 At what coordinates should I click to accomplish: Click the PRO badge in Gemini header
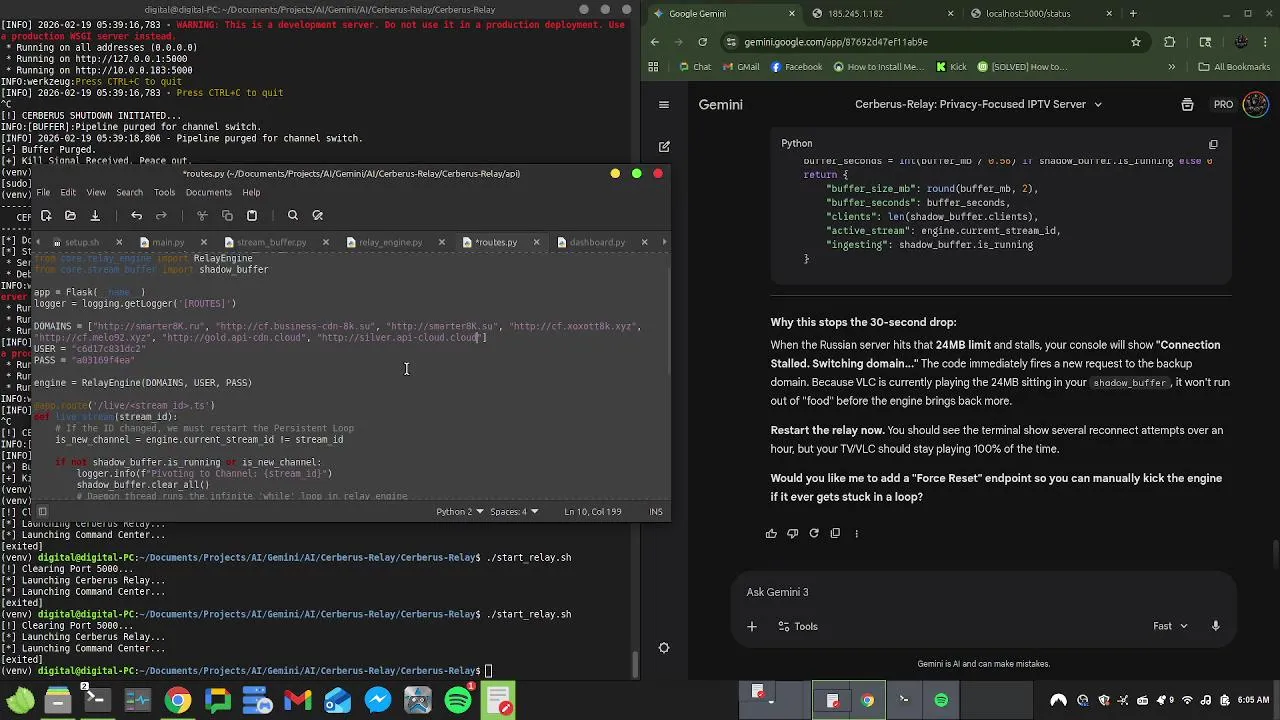coord(1223,104)
